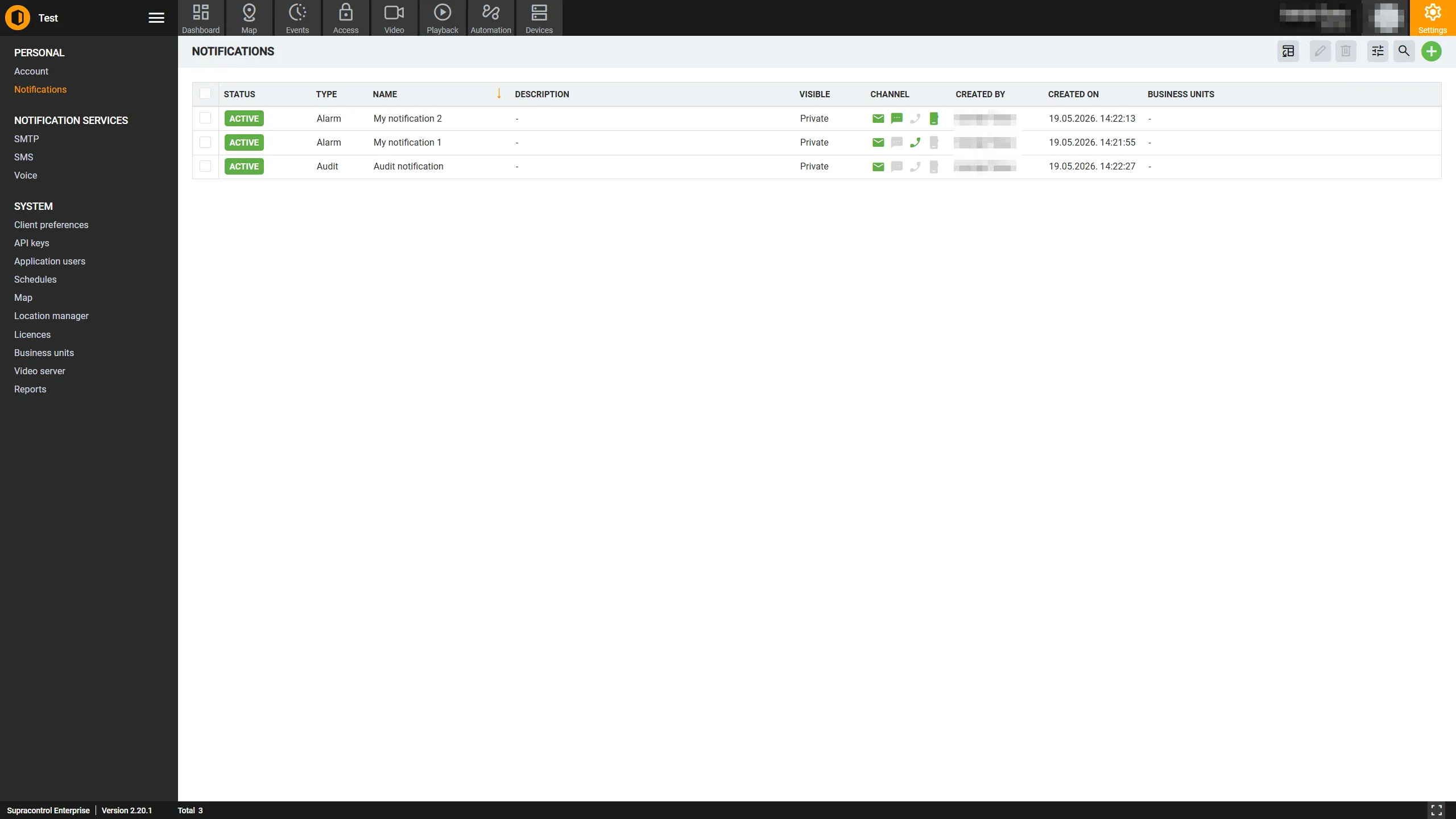The width and height of the screenshot is (1456, 819).
Task: Open the search magnifier tool
Action: tap(1404, 52)
